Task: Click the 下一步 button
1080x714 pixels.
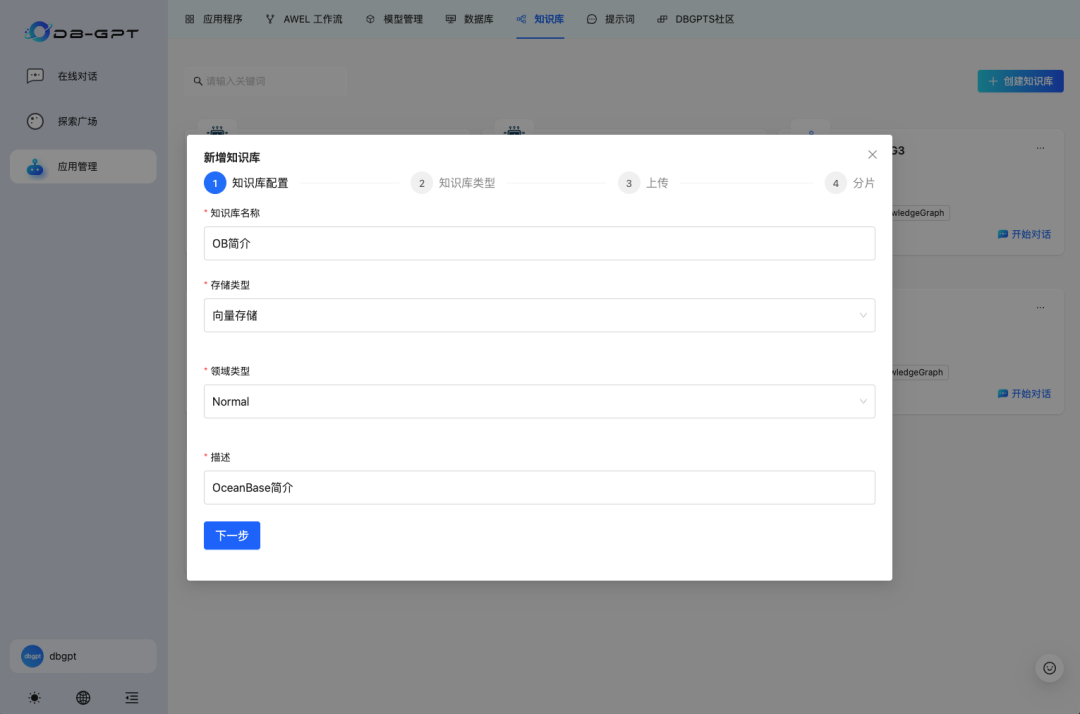Action: pos(231,535)
